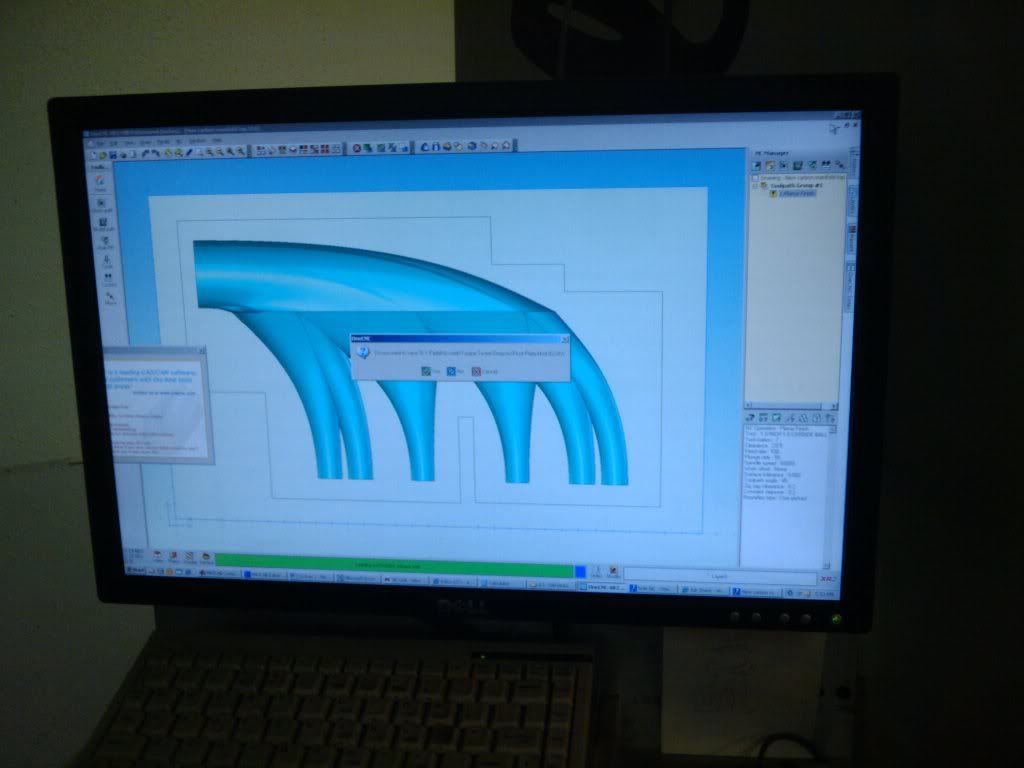The image size is (1024, 768).
Task: Enable the Drawing checkbox in NC Manager tree
Action: (755, 178)
